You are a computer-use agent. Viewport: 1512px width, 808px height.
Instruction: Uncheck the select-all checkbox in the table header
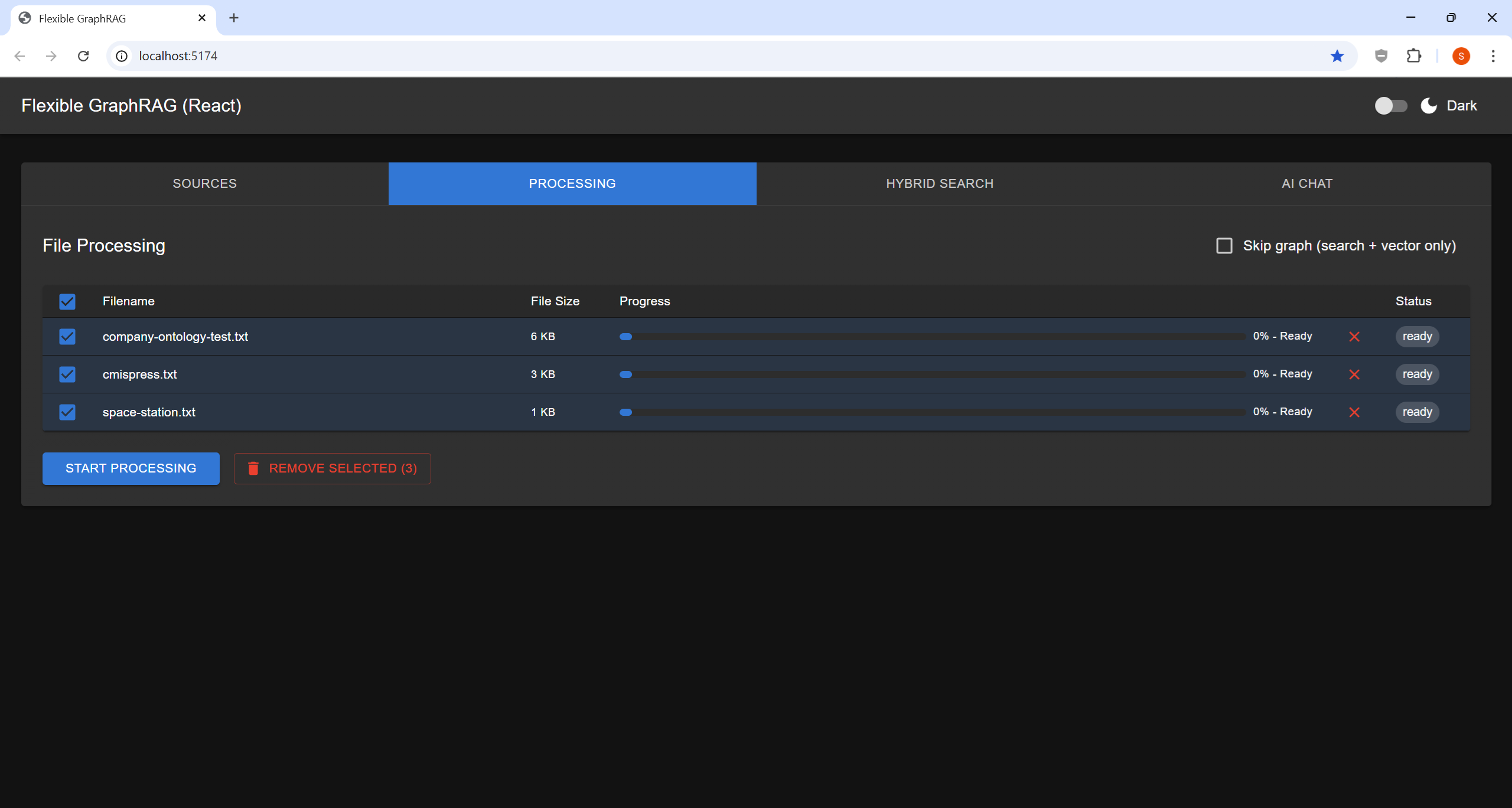pyautogui.click(x=67, y=301)
